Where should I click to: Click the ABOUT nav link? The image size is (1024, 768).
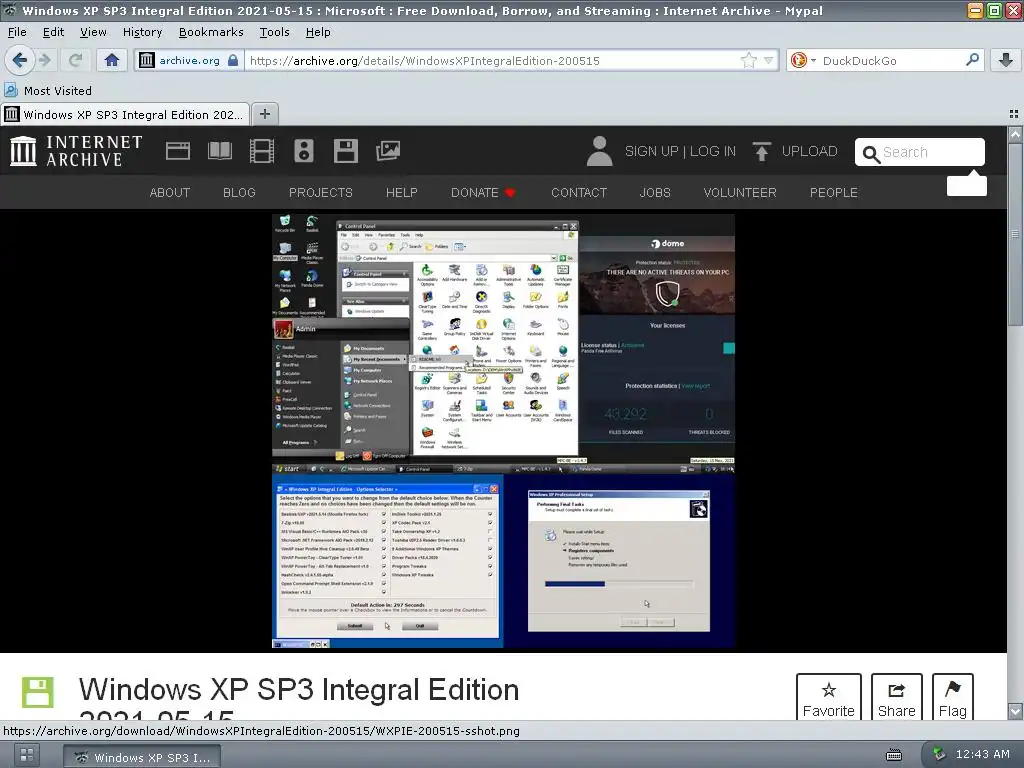170,193
